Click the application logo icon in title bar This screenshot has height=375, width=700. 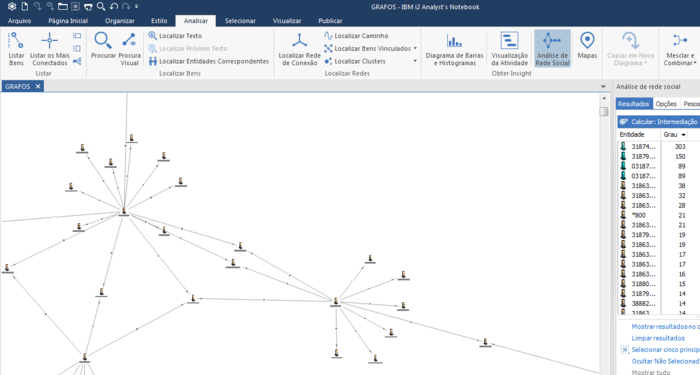tap(12, 6)
